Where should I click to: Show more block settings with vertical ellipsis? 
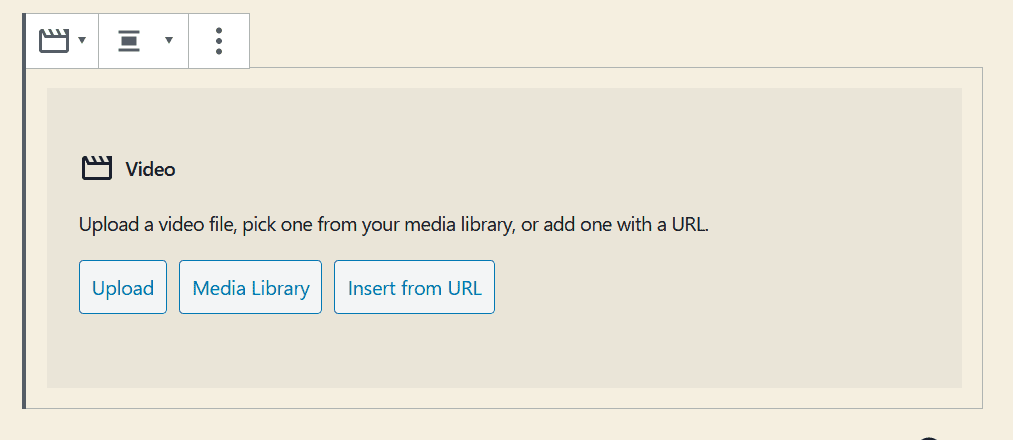point(219,41)
